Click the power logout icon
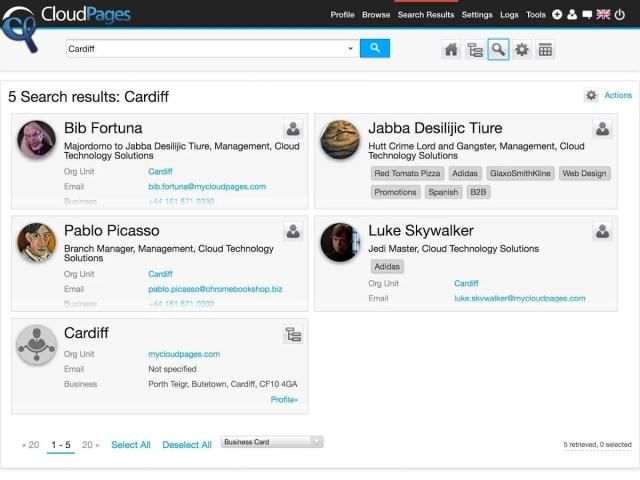The width and height of the screenshot is (640, 480). pyautogui.click(x=621, y=15)
